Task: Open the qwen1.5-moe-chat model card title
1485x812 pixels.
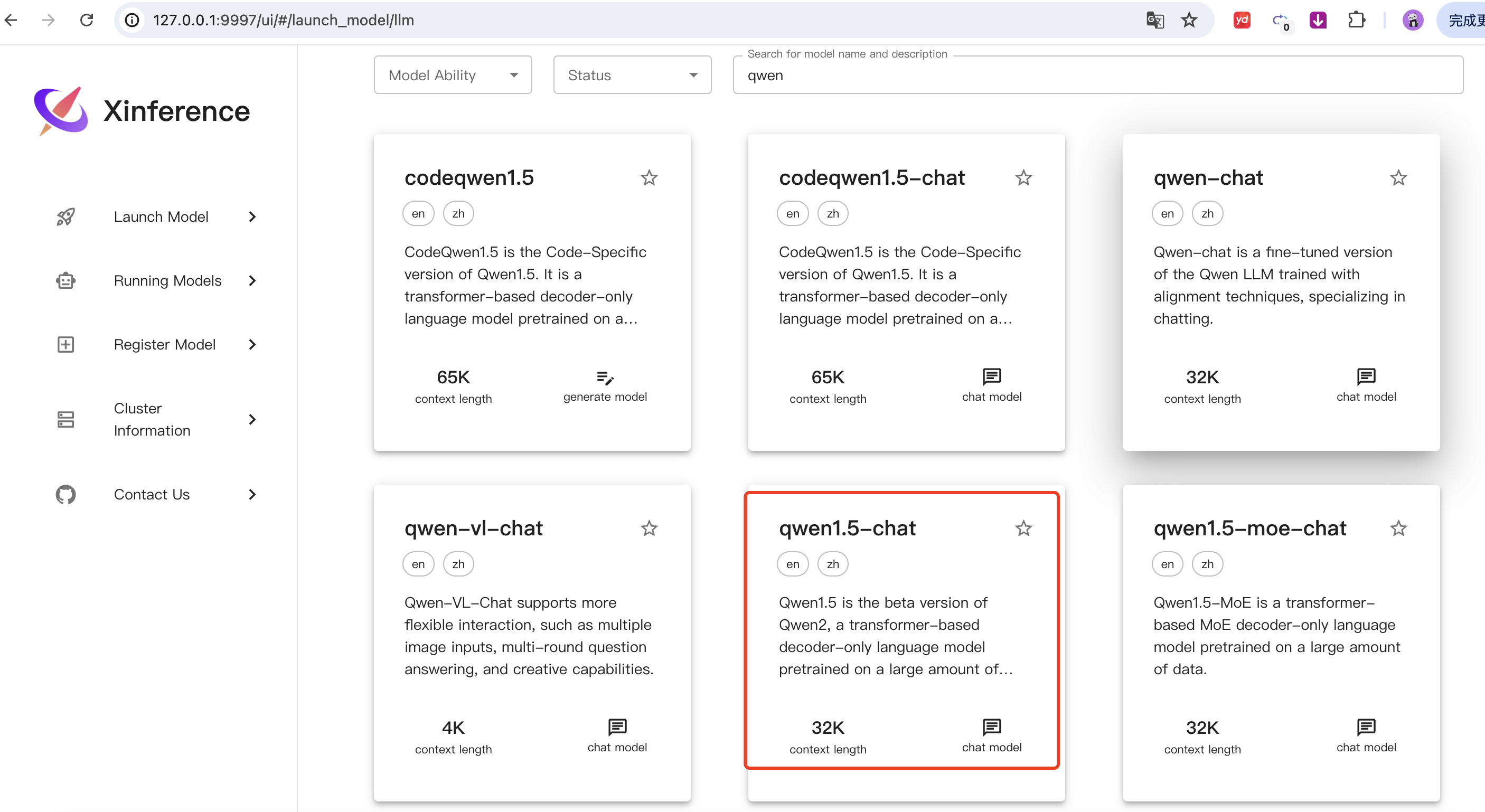Action: click(x=1249, y=528)
